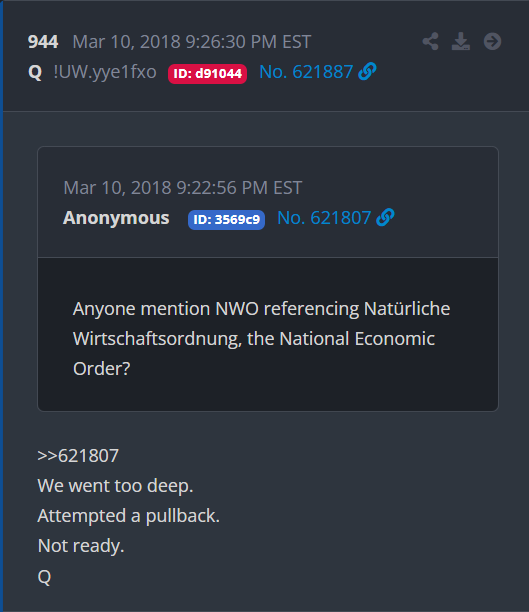The image size is (529, 612).
Task: Click the line 'Attempted a pullback.'
Action: [x=128, y=516]
